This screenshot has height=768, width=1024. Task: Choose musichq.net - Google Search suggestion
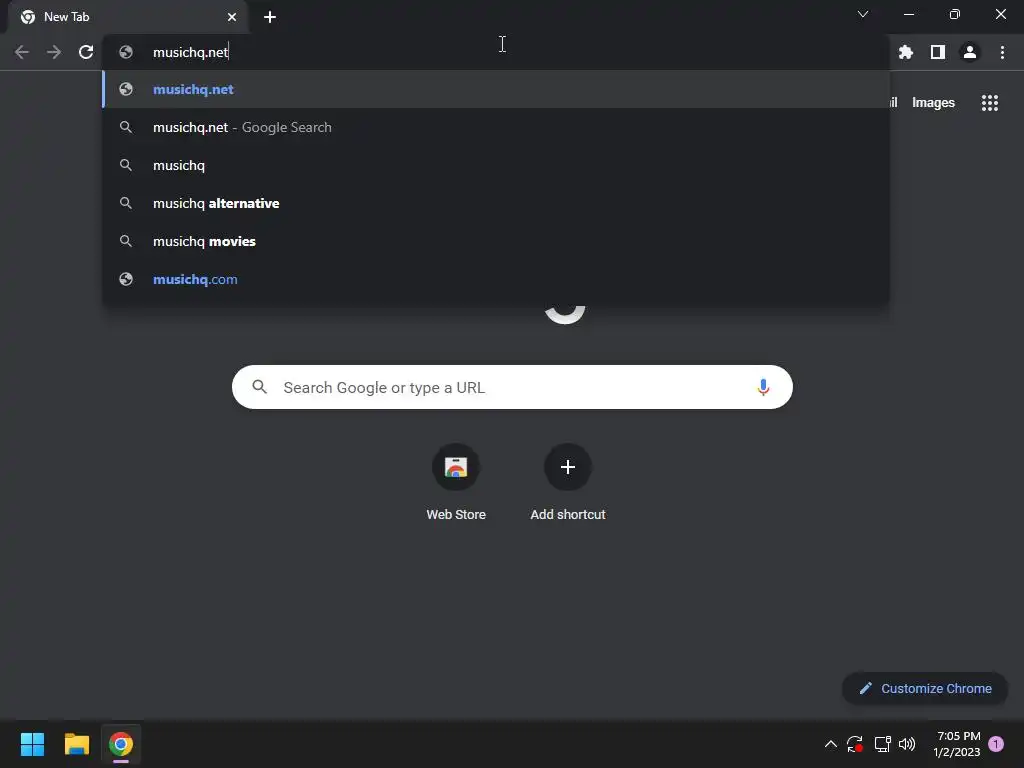pyautogui.click(x=496, y=127)
